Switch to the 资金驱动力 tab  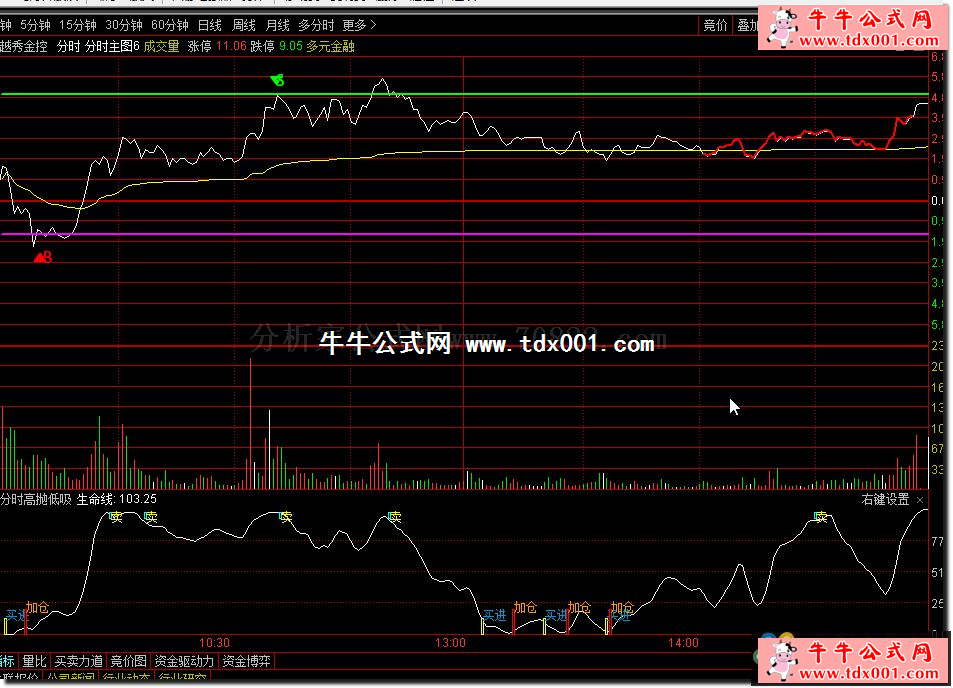tap(184, 661)
